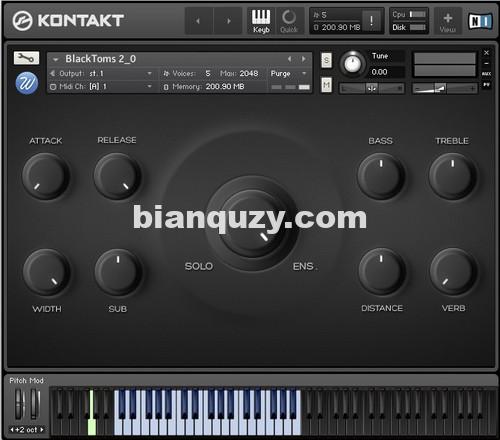Toggle the PV button on instrument header

point(486,85)
